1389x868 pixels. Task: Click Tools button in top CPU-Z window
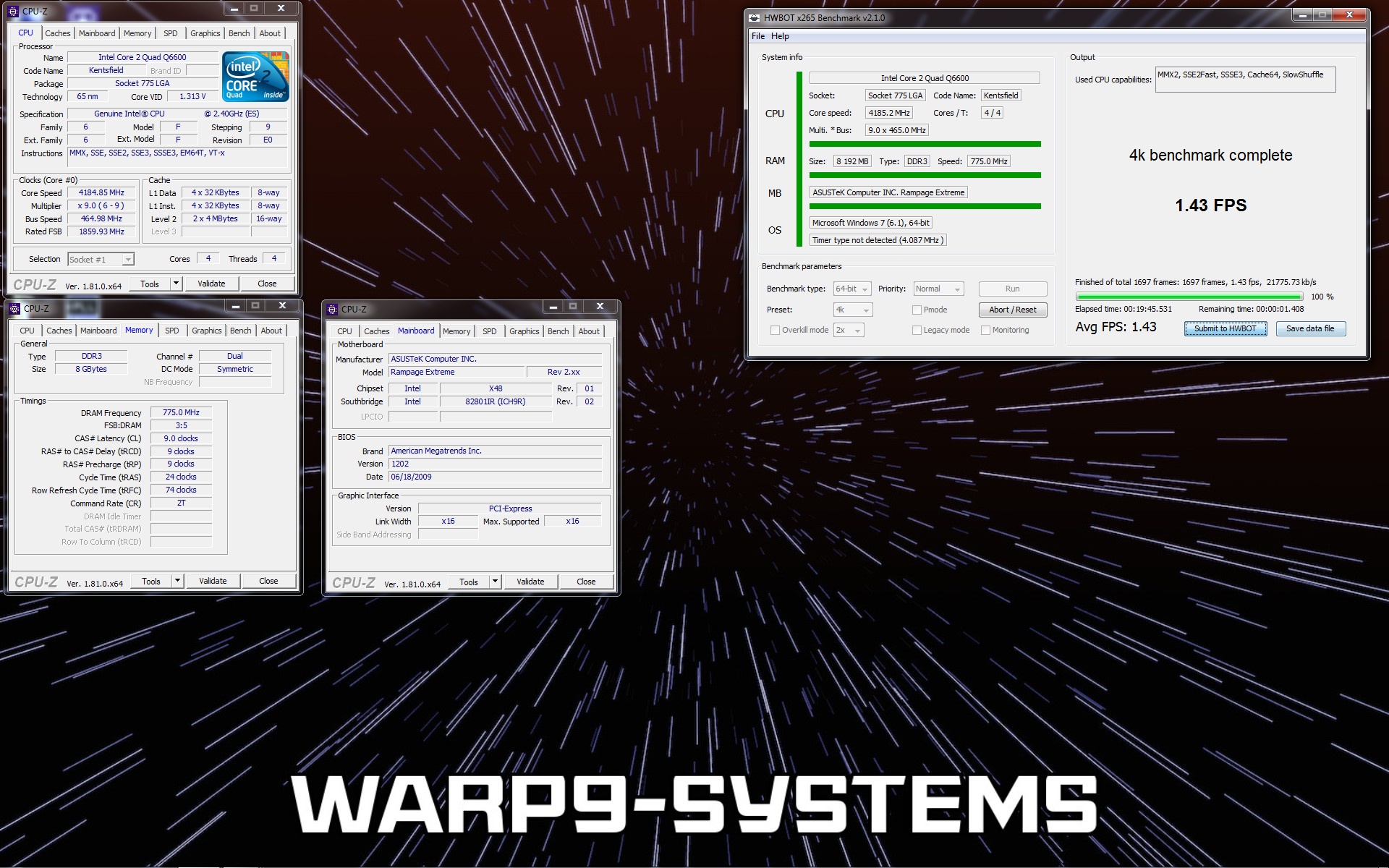[x=150, y=284]
